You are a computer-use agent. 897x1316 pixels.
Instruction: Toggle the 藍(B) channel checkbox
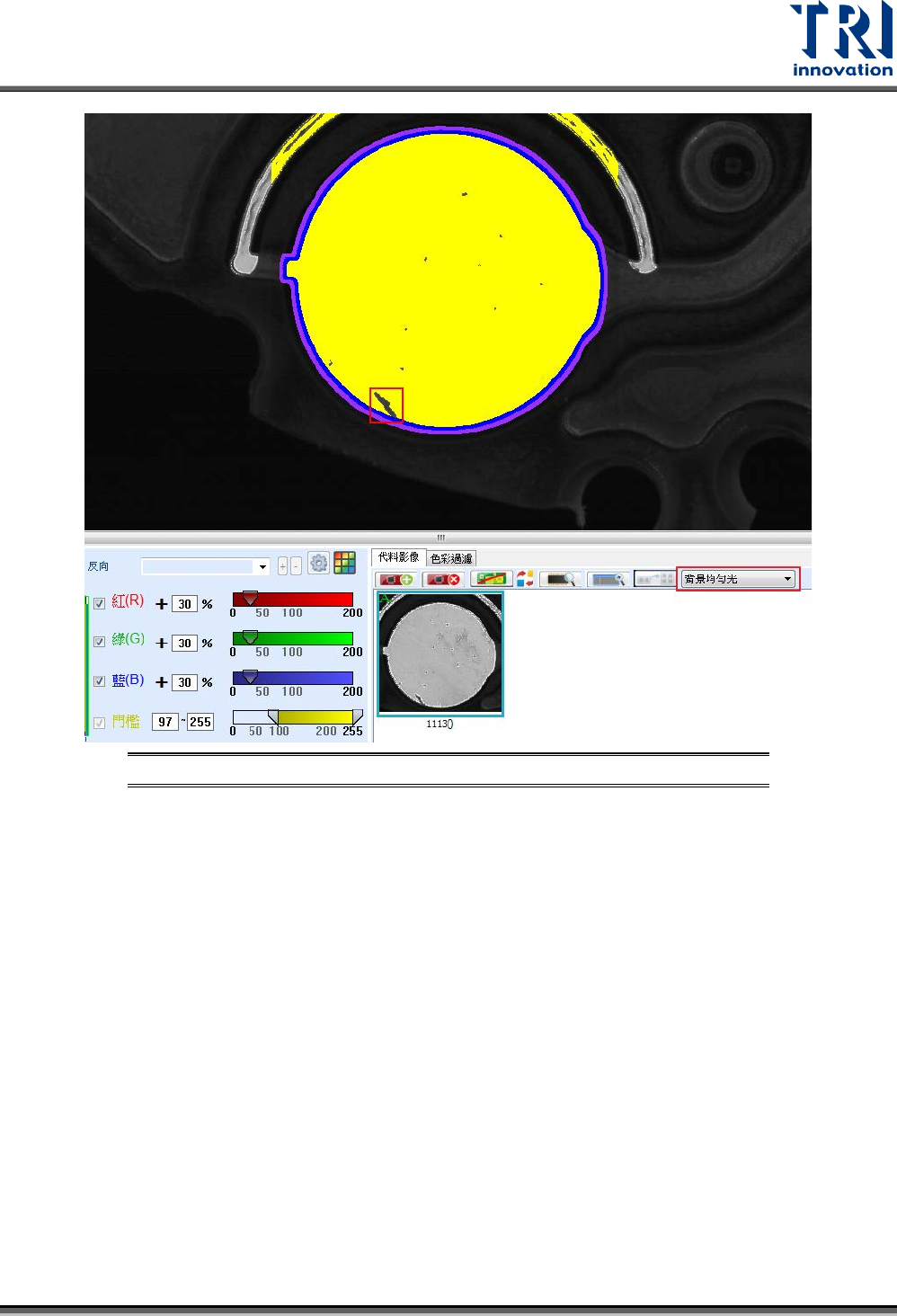click(x=100, y=681)
